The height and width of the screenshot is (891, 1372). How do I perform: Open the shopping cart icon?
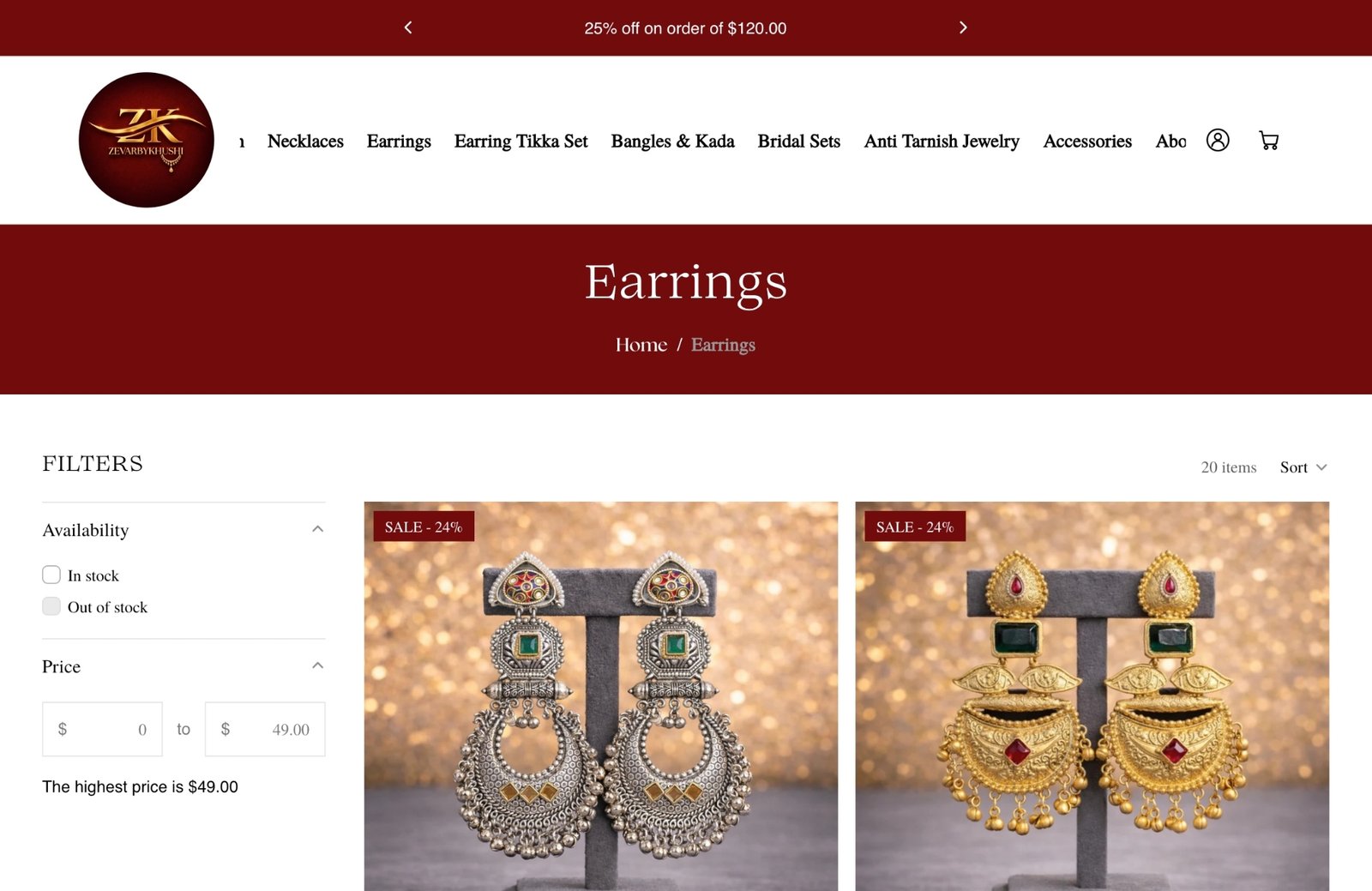click(1268, 140)
